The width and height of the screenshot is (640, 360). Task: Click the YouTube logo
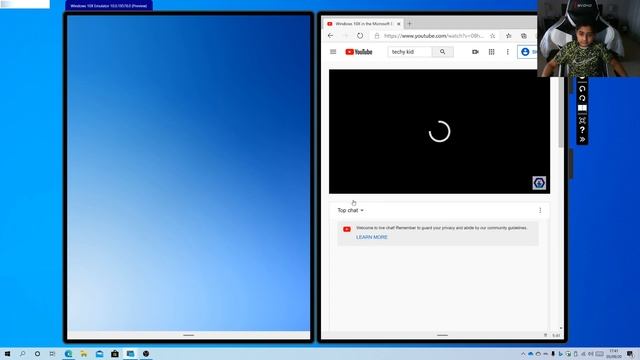coord(359,52)
